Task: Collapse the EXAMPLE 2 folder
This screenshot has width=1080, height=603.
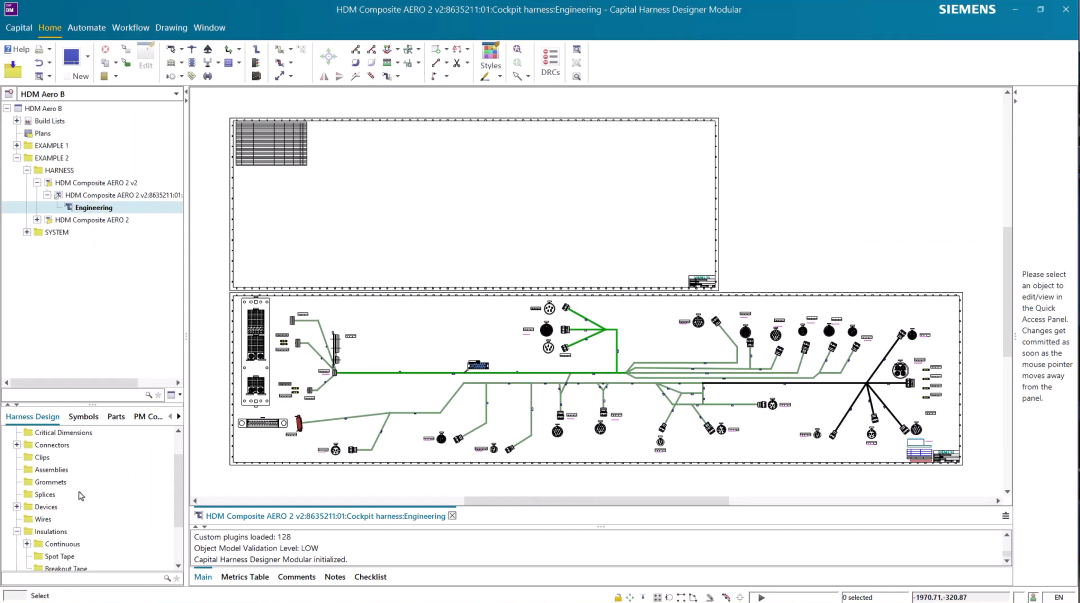Action: (17, 158)
